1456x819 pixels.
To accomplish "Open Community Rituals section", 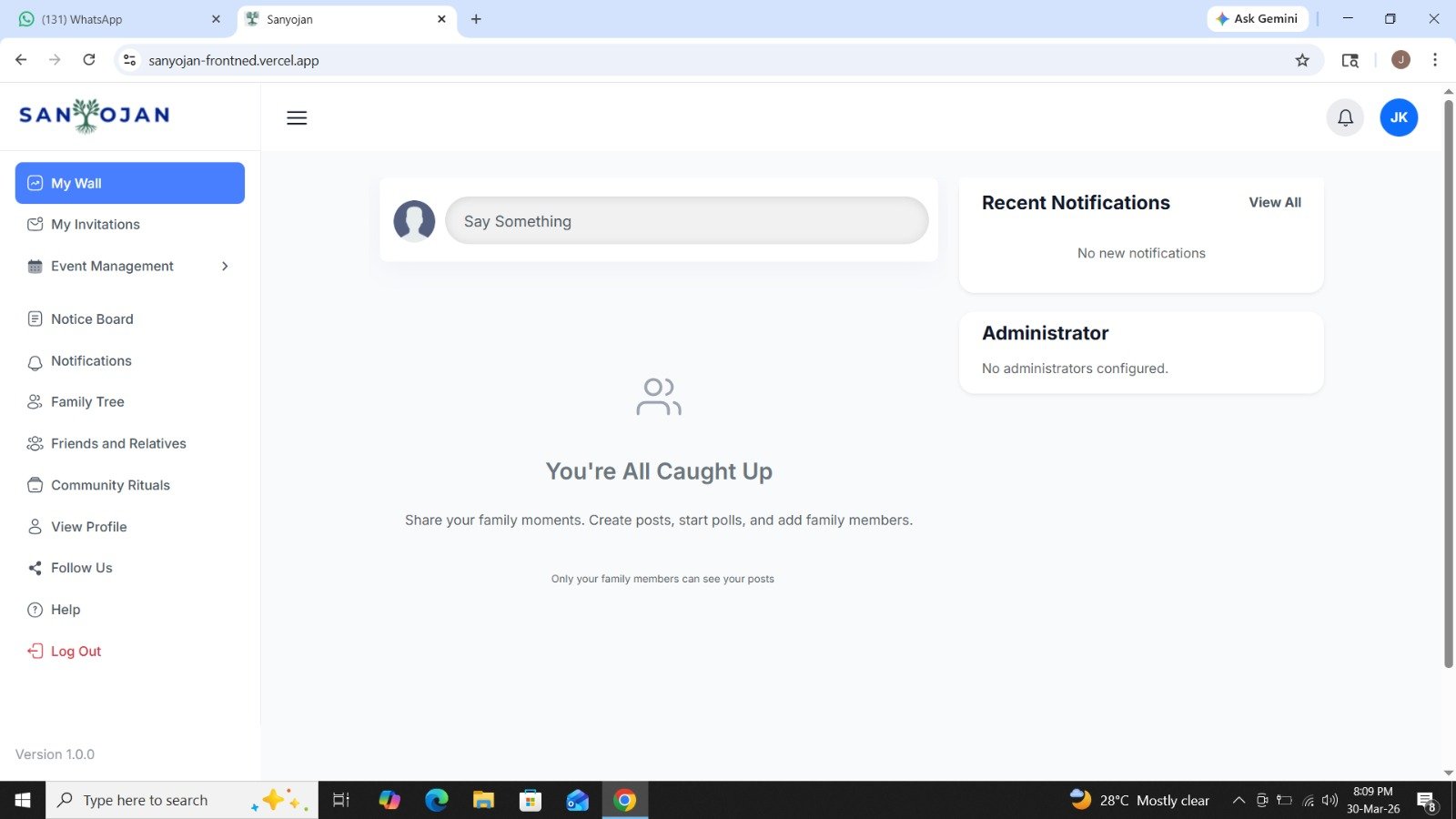I will [110, 485].
